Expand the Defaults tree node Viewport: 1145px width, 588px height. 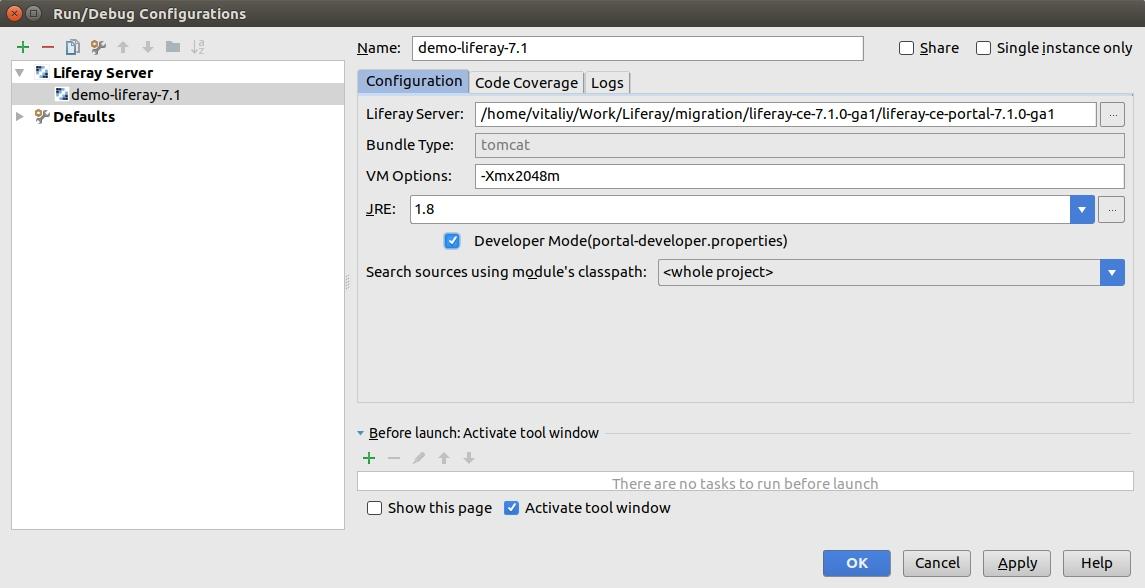(20, 116)
